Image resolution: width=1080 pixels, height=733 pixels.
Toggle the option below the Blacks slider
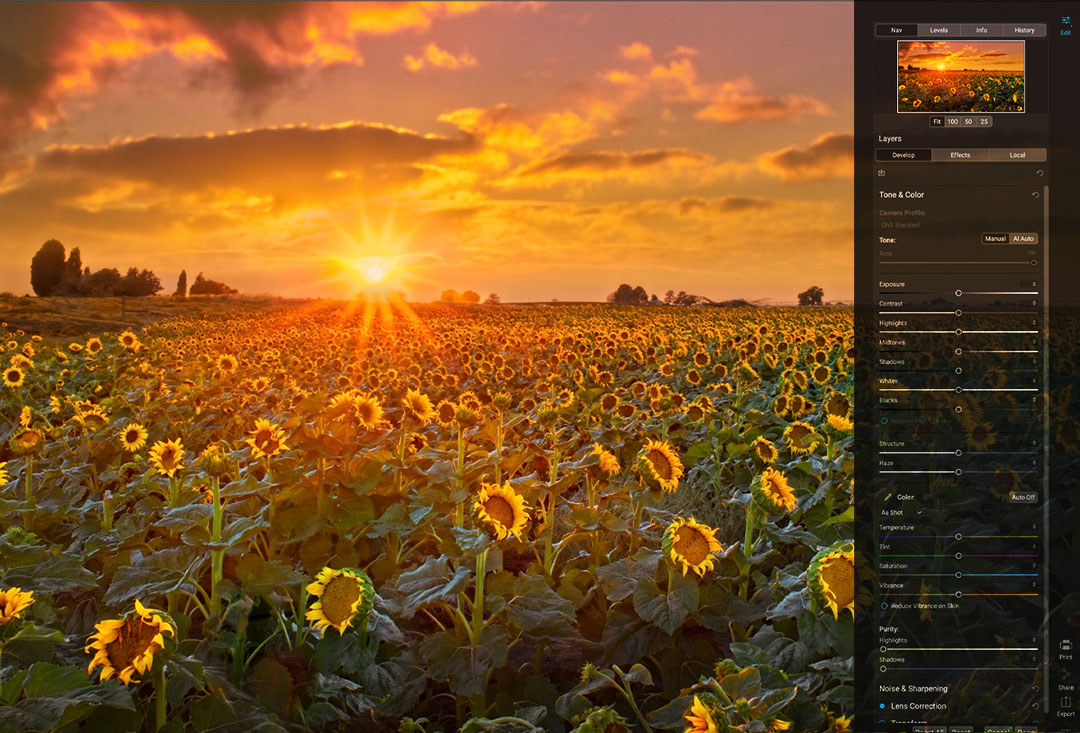coord(884,420)
